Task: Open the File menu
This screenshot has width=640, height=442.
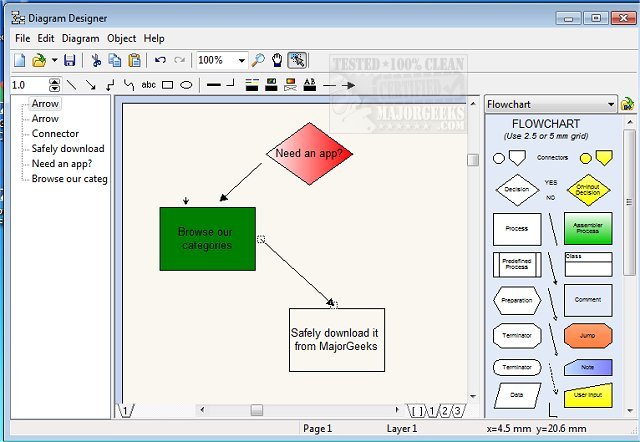Action: click(x=22, y=38)
